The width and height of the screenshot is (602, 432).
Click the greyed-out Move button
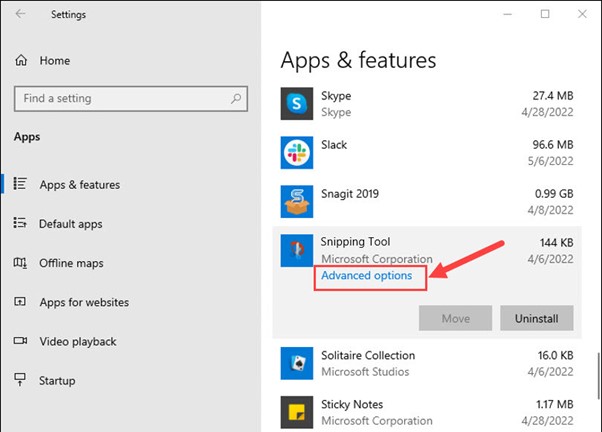tap(455, 318)
